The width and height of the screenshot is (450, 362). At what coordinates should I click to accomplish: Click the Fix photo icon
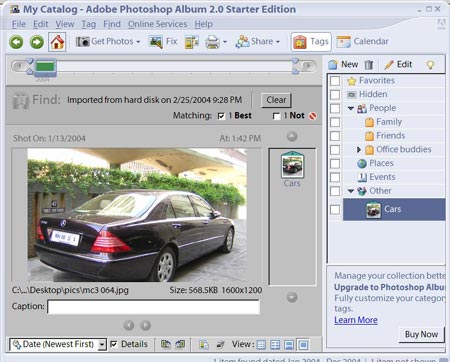pyautogui.click(x=163, y=42)
